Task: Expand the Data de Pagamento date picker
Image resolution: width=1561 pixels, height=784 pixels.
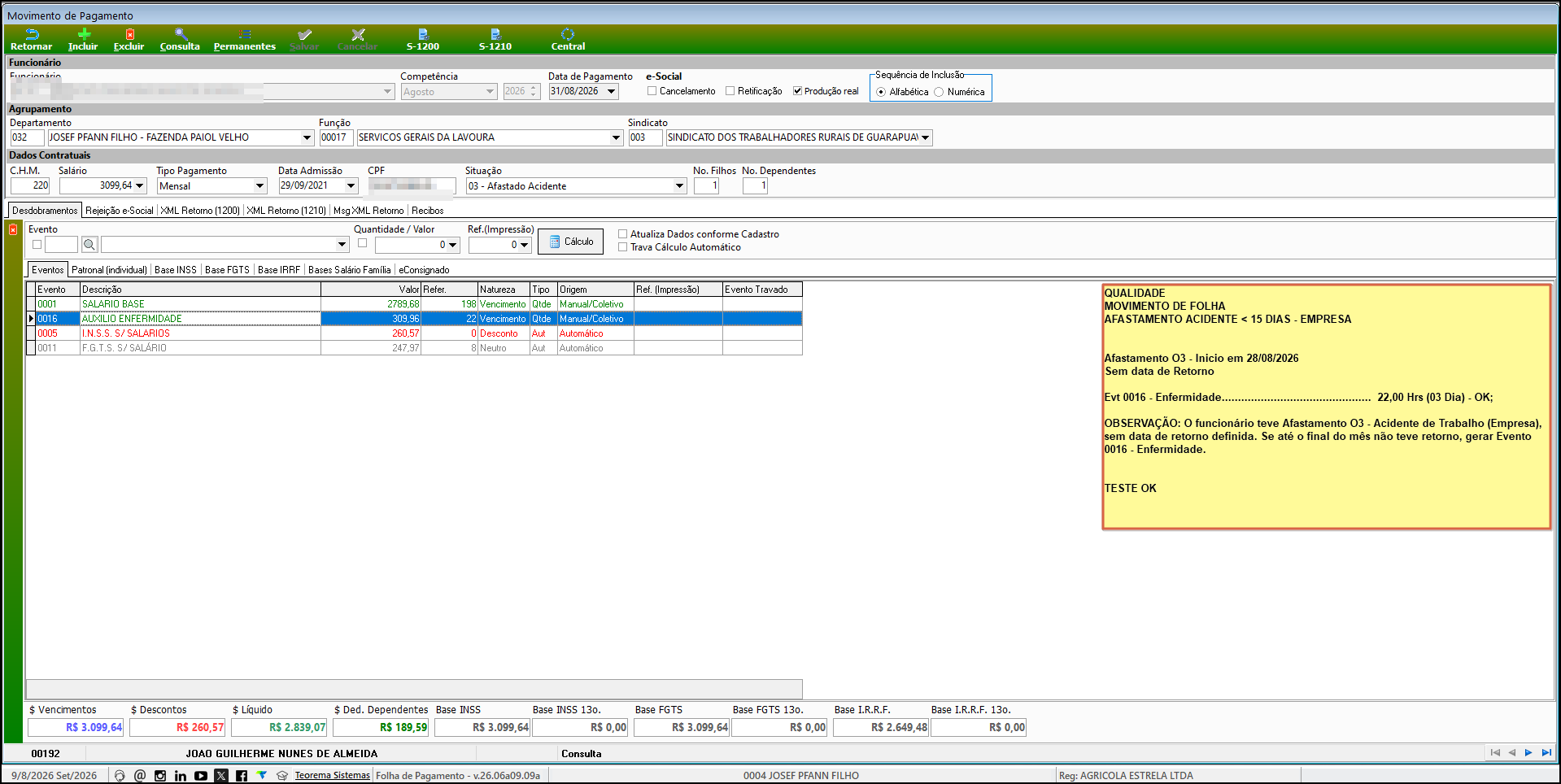Action: [x=611, y=91]
